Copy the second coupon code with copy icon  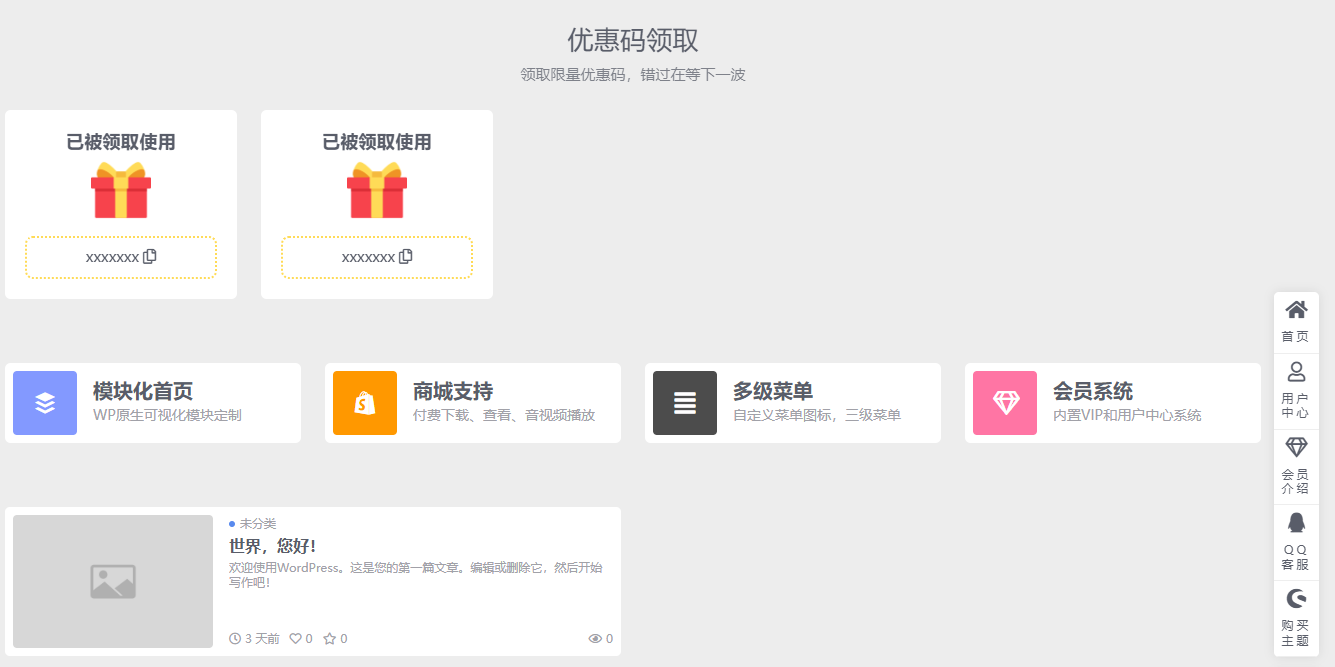point(406,256)
